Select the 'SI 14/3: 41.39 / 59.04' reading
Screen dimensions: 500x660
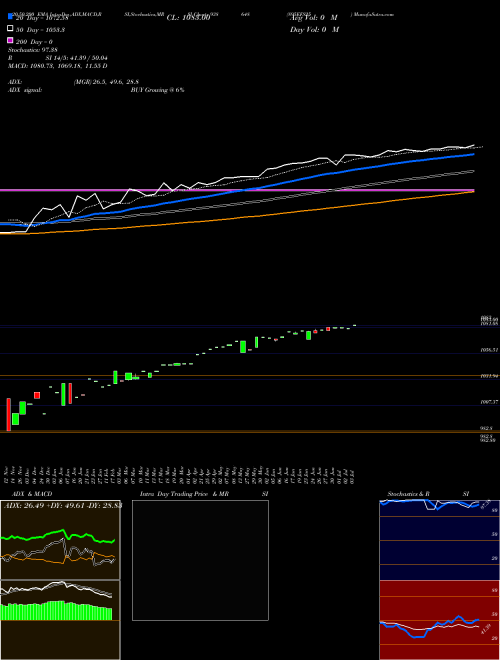pyautogui.click(x=77, y=58)
